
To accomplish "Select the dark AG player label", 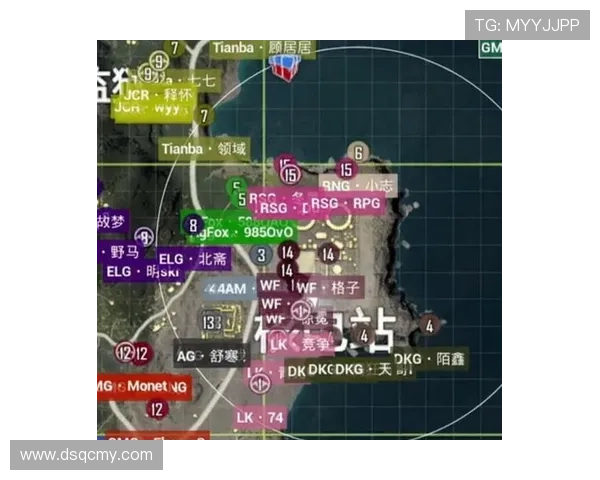I will (211, 356).
